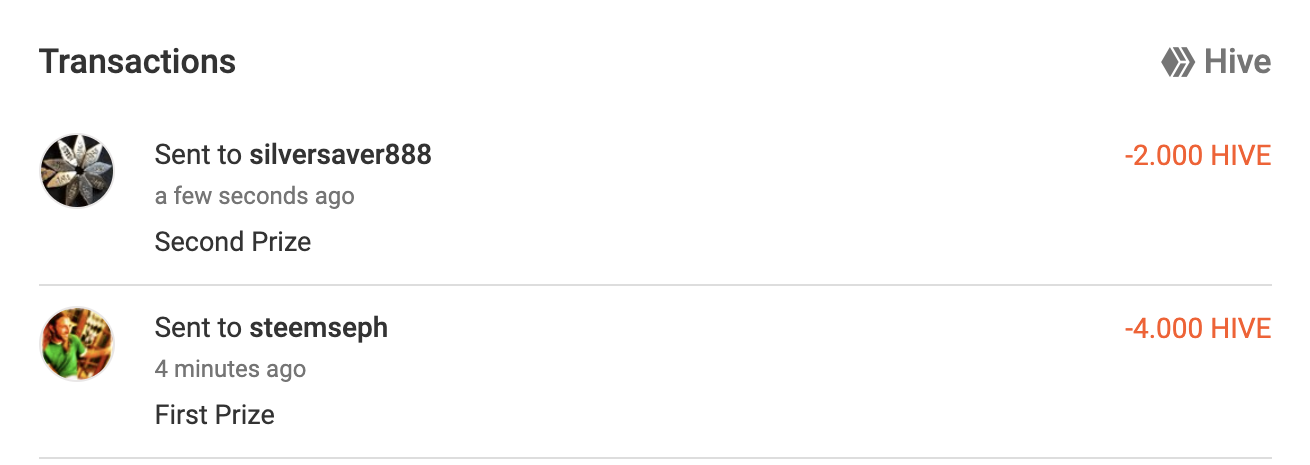
Task: Open the silversaver888 username link
Action: [340, 155]
